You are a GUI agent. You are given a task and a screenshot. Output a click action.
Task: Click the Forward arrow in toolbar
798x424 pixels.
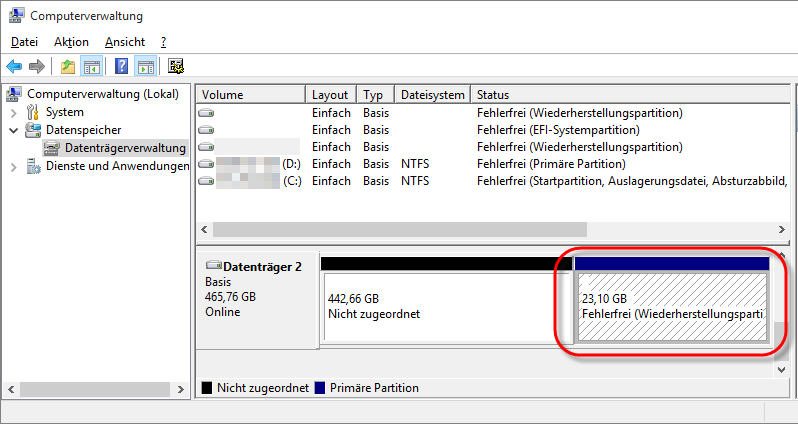click(x=37, y=67)
